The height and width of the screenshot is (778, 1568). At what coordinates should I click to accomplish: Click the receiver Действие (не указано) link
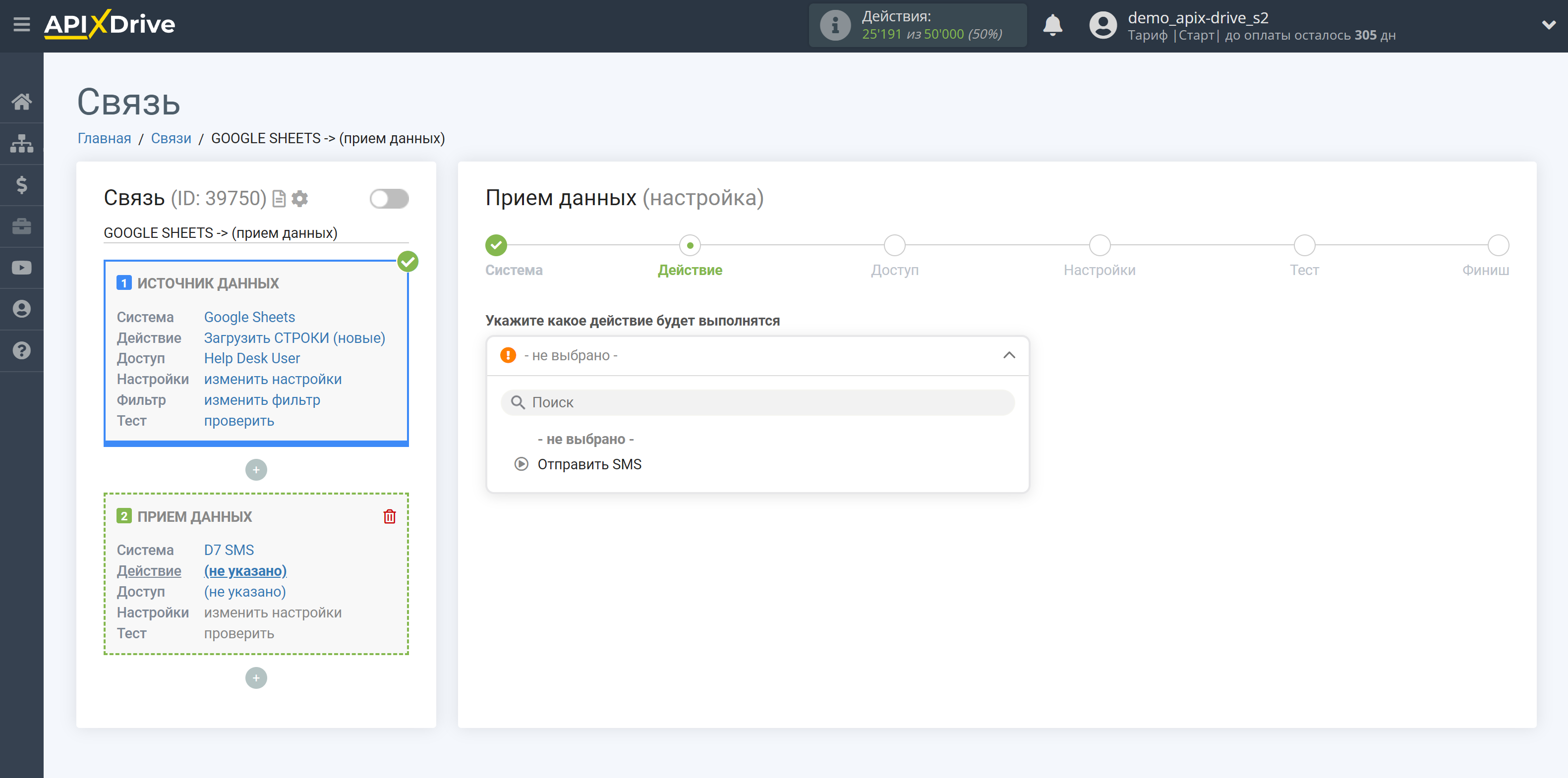[x=245, y=570]
